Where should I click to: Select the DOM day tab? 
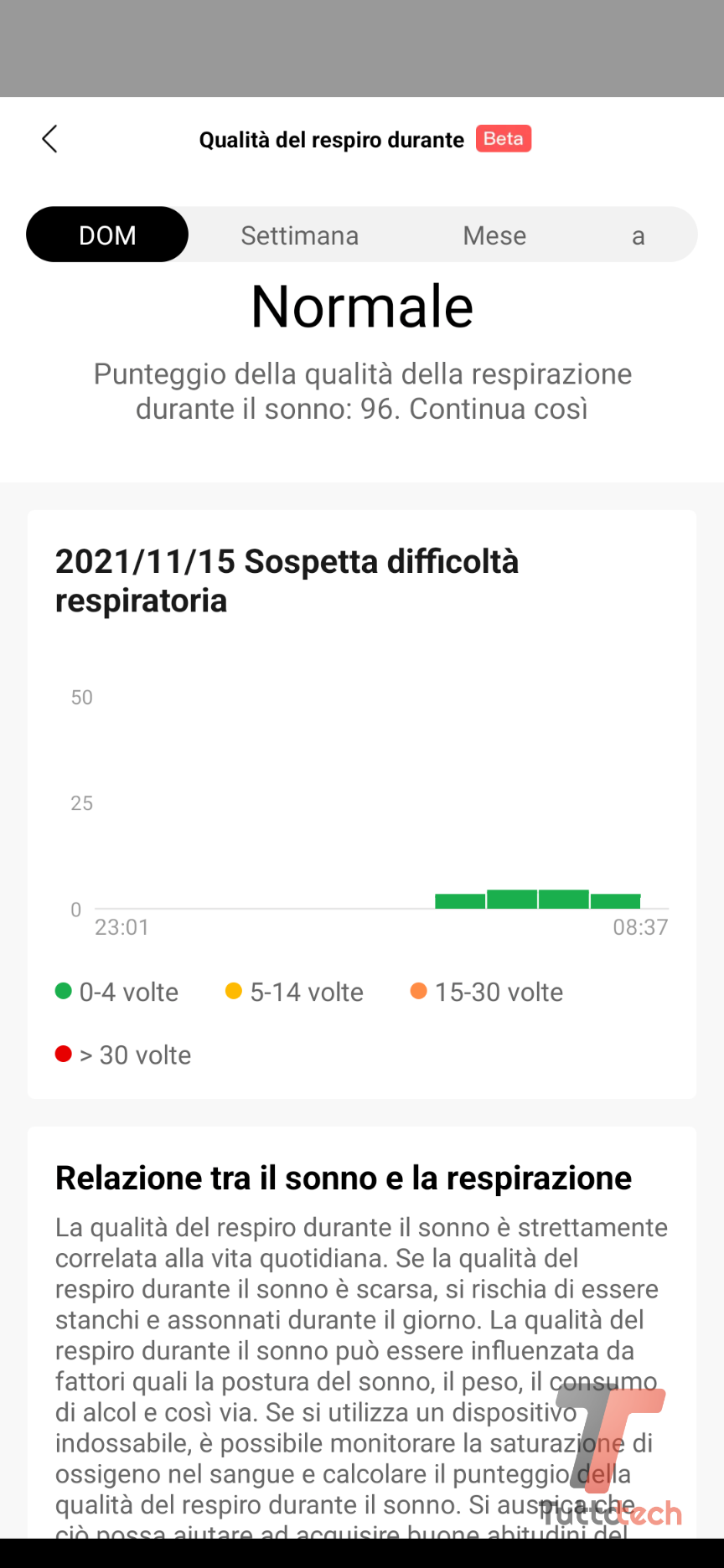coord(107,235)
